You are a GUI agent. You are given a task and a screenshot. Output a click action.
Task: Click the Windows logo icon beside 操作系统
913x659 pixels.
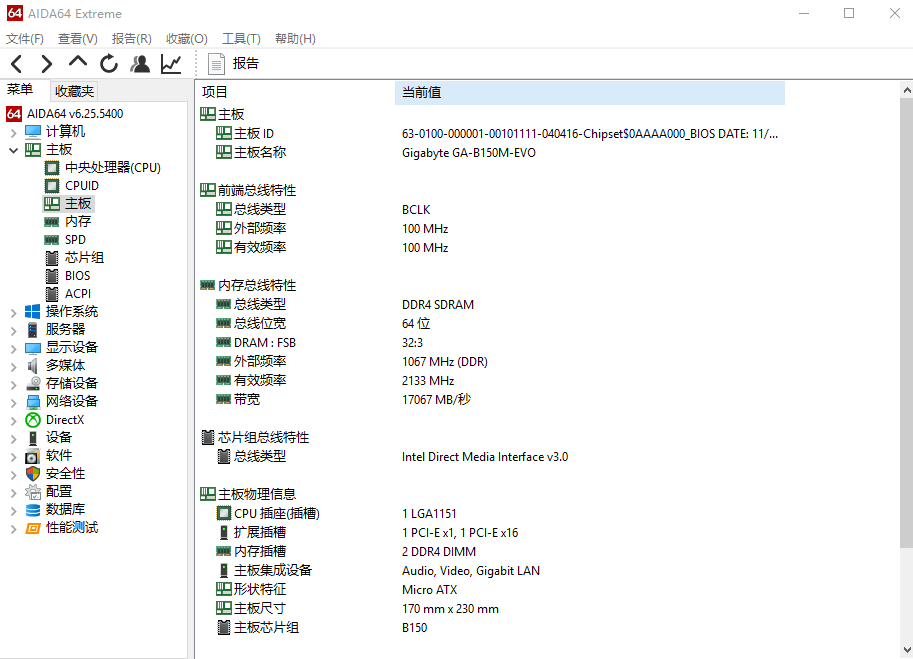pyautogui.click(x=33, y=311)
